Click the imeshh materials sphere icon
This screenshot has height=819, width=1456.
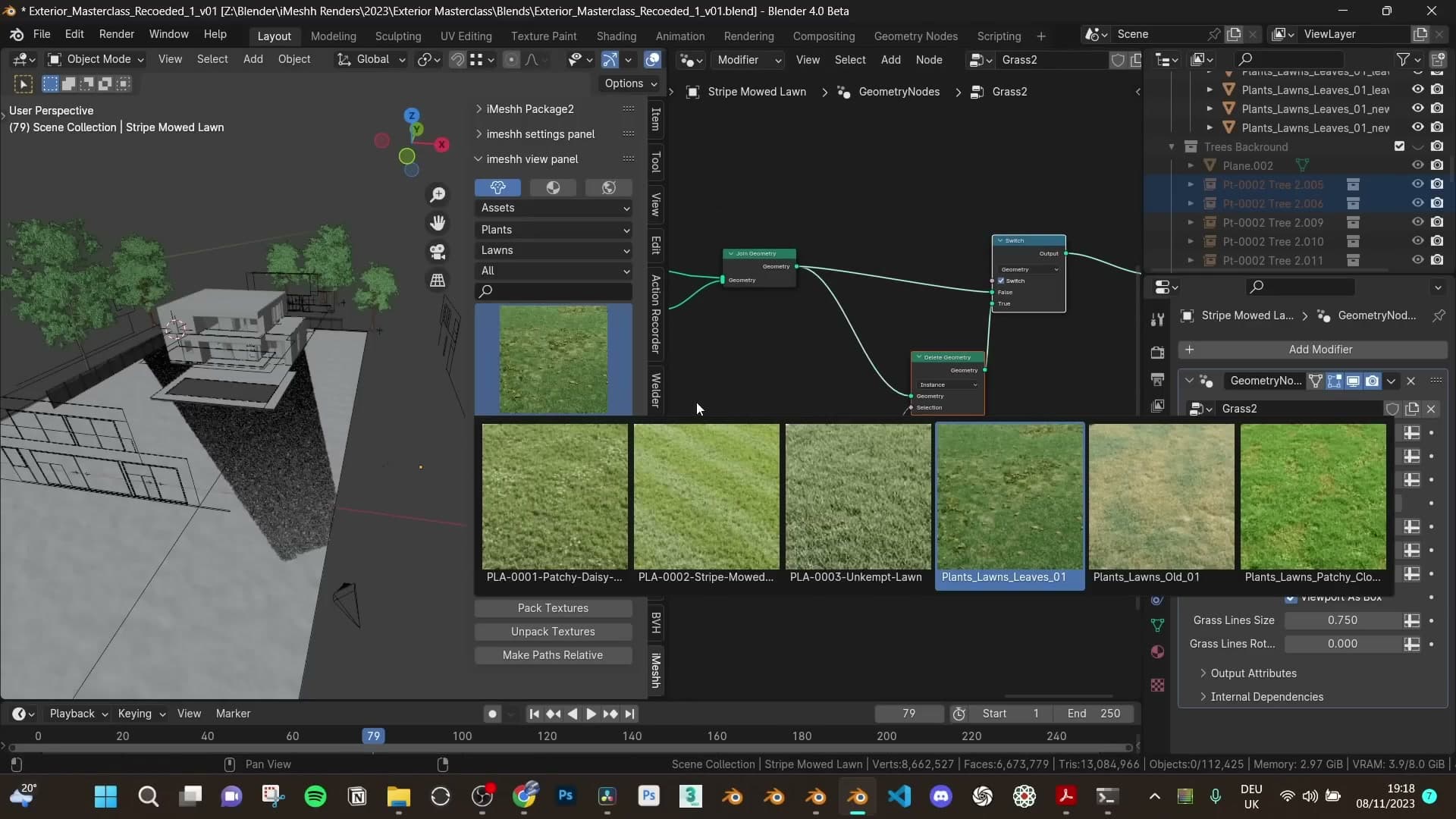553,187
